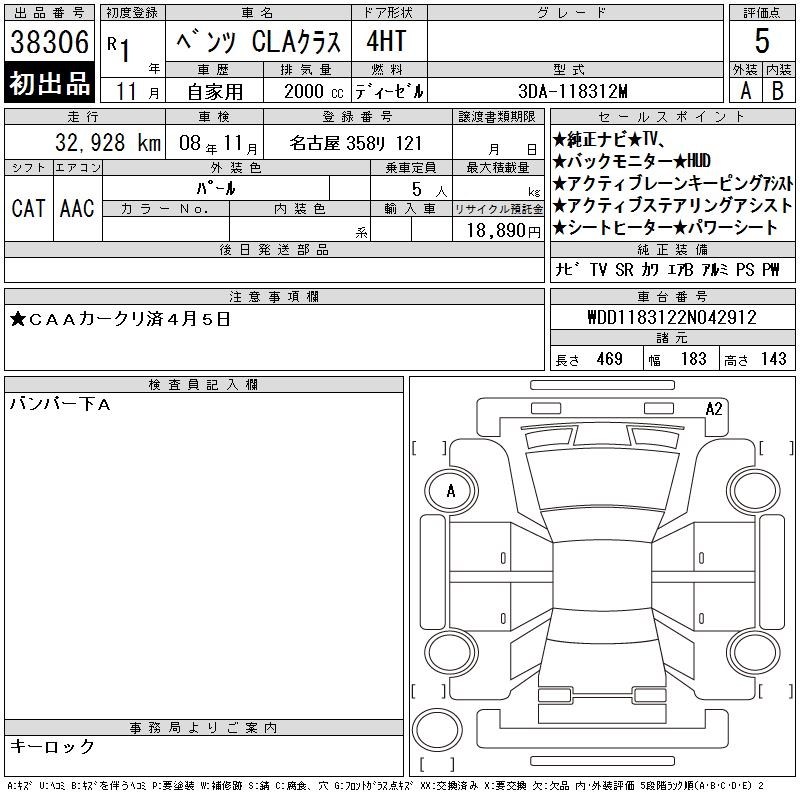Click air conditioner value AAC

pos(77,208)
